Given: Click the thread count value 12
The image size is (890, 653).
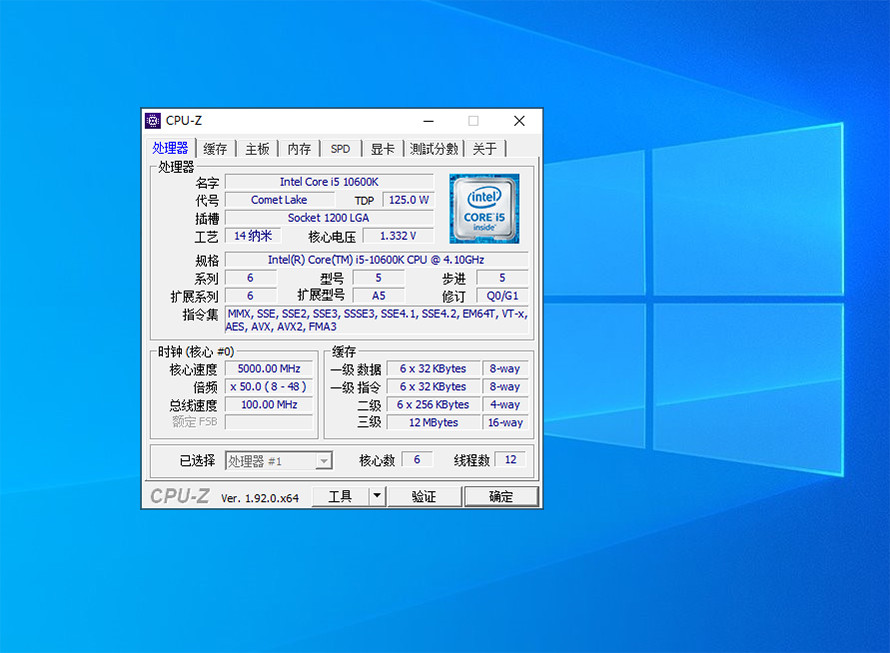Looking at the screenshot, I should point(511,459).
